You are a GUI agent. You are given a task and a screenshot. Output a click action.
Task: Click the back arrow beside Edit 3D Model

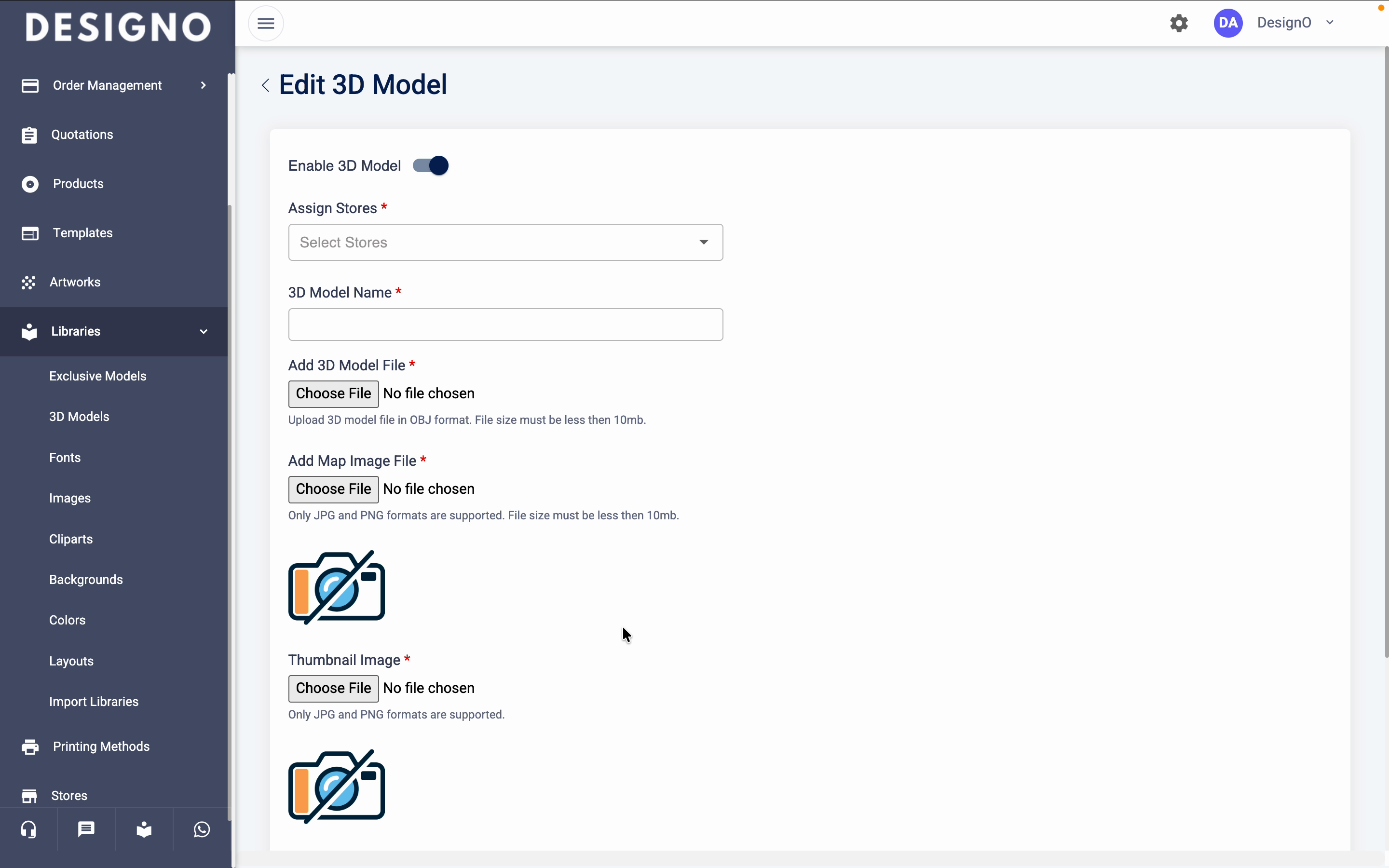click(x=265, y=85)
